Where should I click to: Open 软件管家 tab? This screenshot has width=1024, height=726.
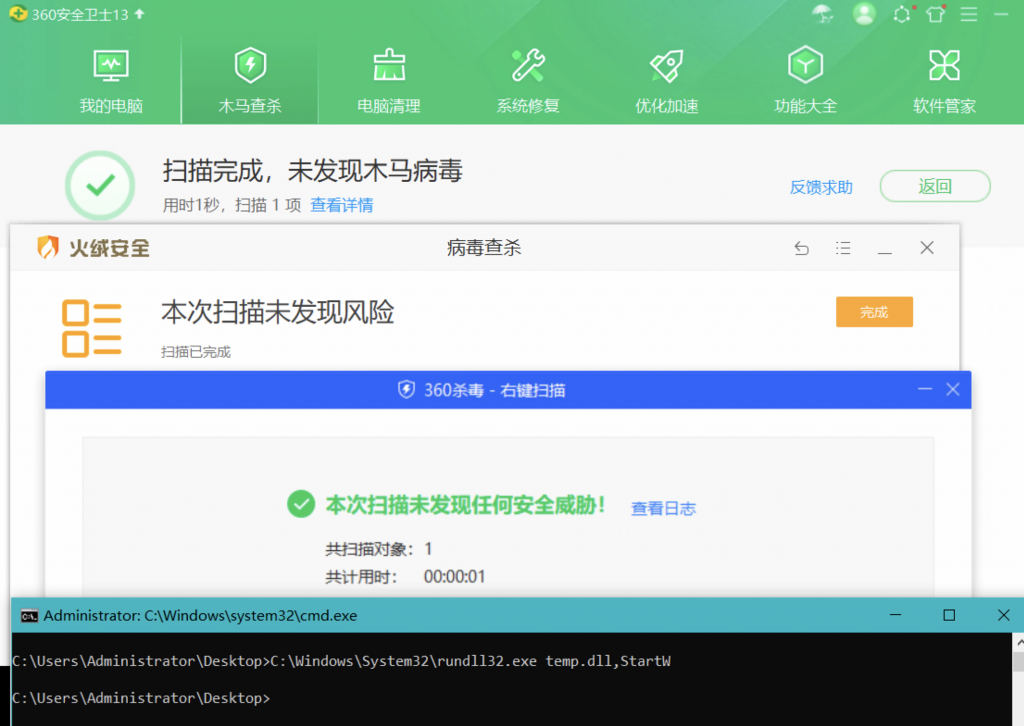[x=944, y=81]
